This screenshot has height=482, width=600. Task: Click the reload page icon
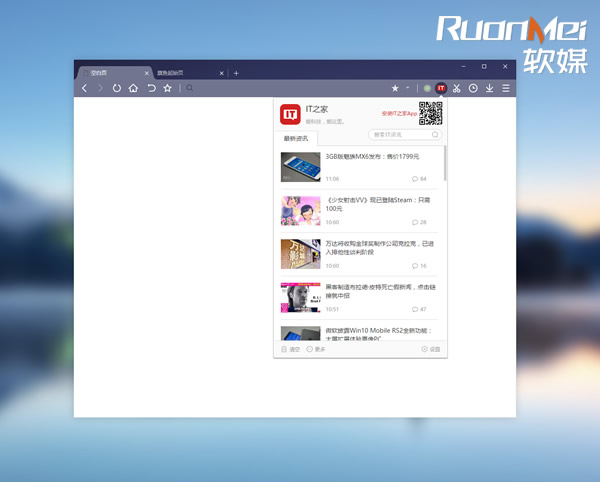(116, 88)
